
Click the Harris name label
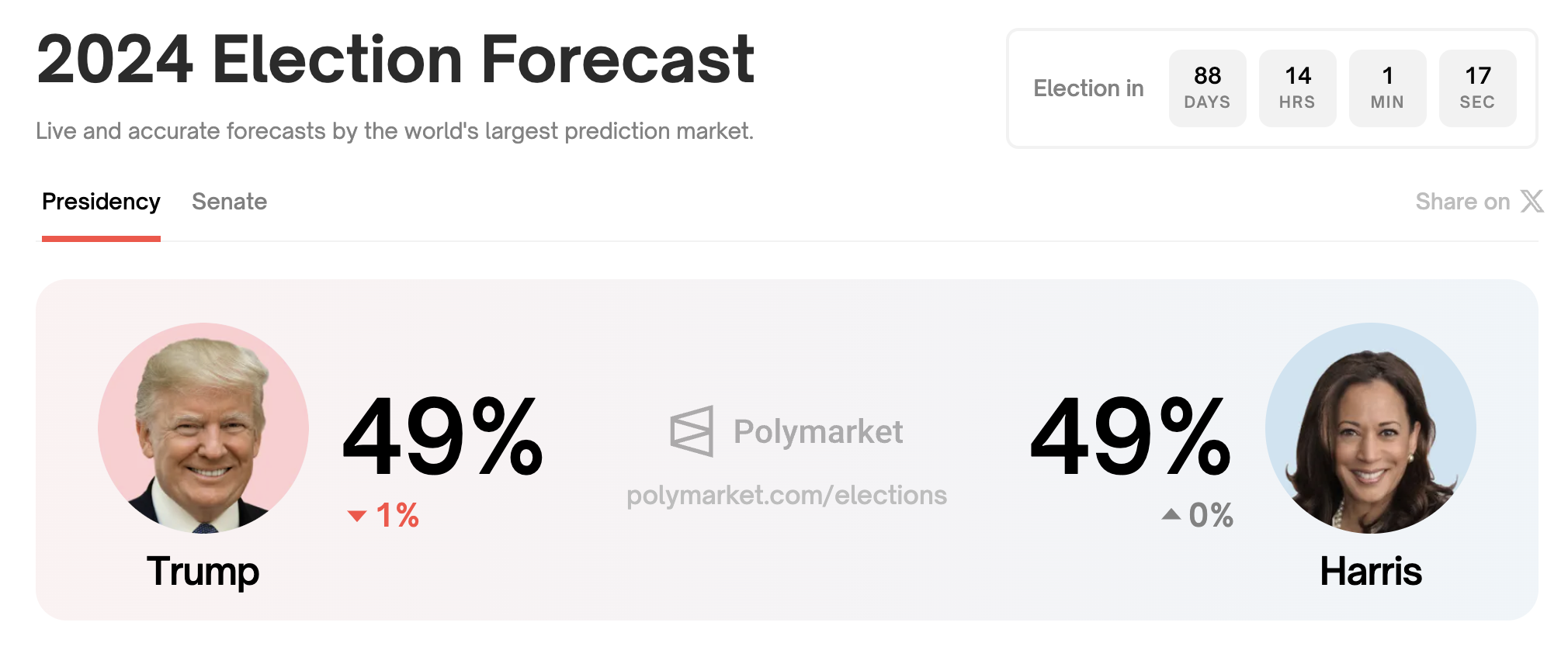(x=1371, y=572)
